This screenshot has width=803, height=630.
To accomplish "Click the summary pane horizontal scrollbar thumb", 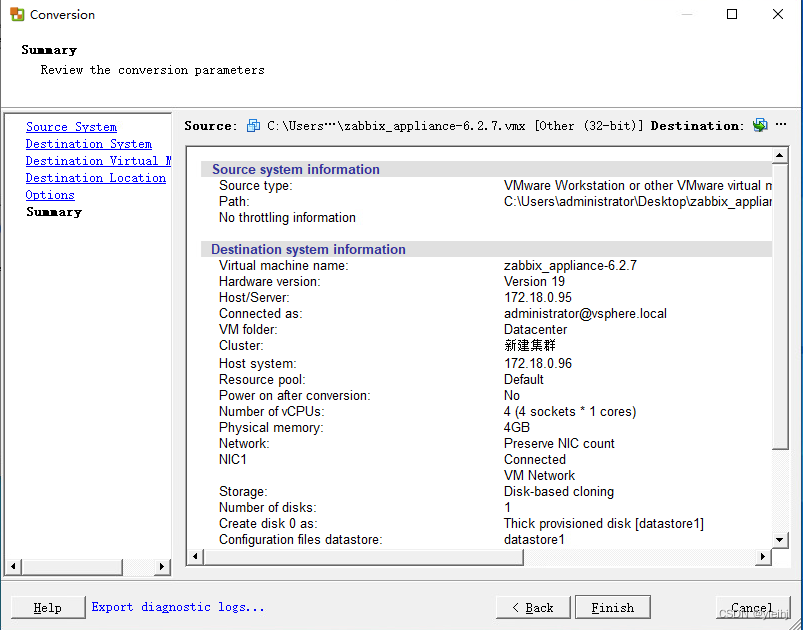I will (363, 556).
